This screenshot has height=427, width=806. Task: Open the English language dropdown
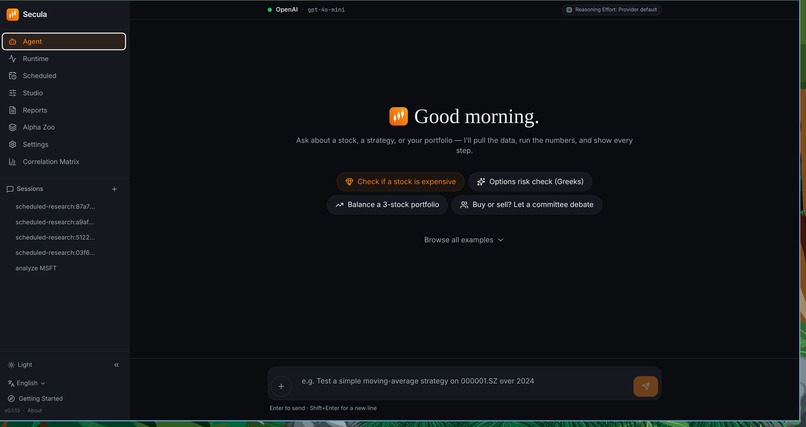[27, 383]
